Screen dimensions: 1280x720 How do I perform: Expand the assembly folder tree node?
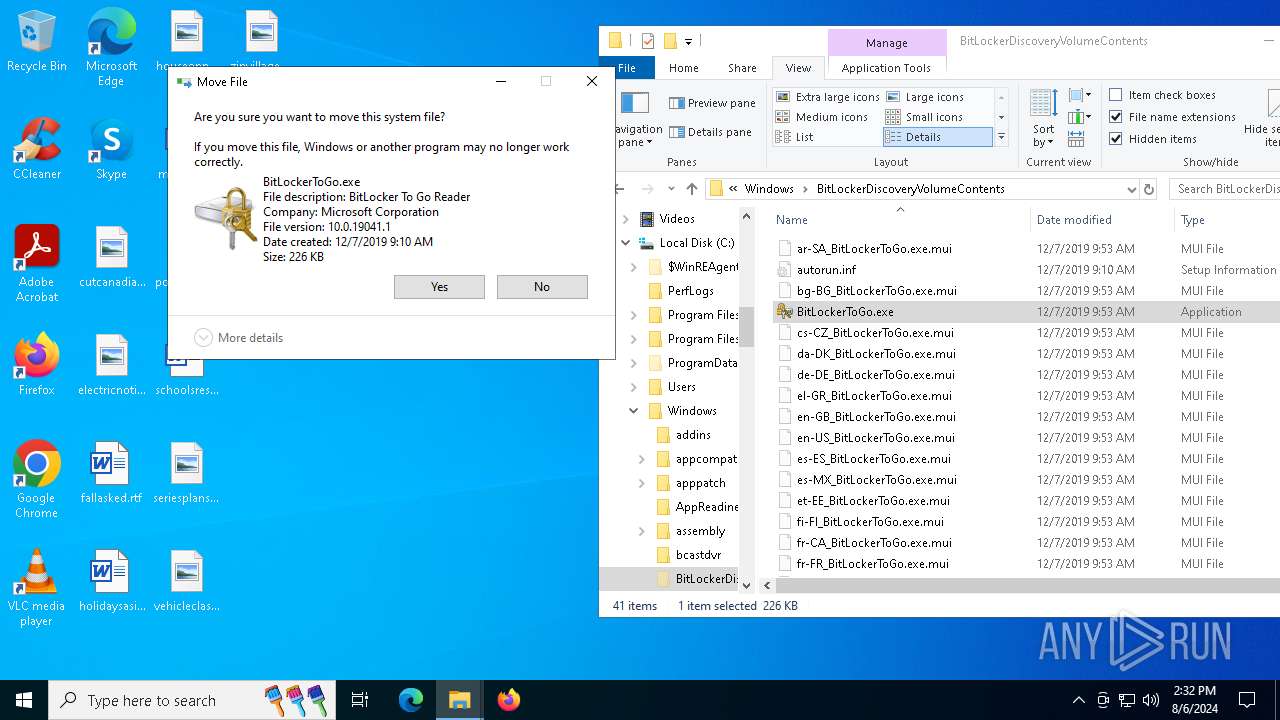(x=642, y=531)
